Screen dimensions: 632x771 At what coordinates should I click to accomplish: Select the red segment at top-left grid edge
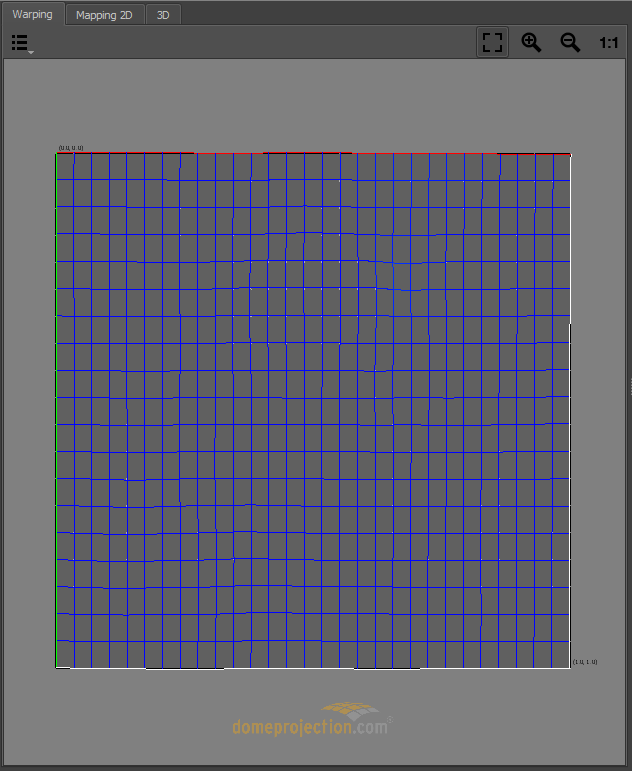[x=125, y=153]
